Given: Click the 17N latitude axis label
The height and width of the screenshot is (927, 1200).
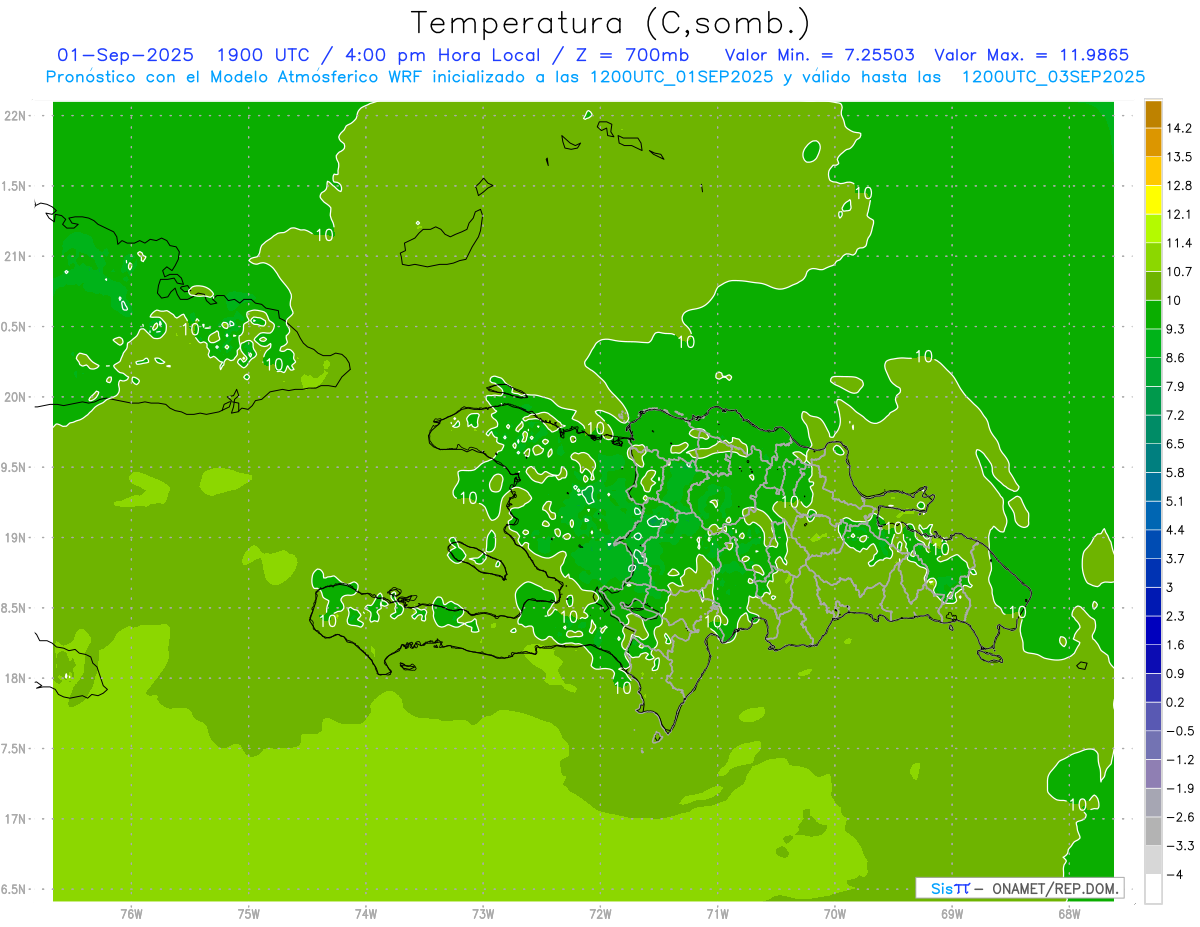Looking at the screenshot, I should [x=17, y=819].
